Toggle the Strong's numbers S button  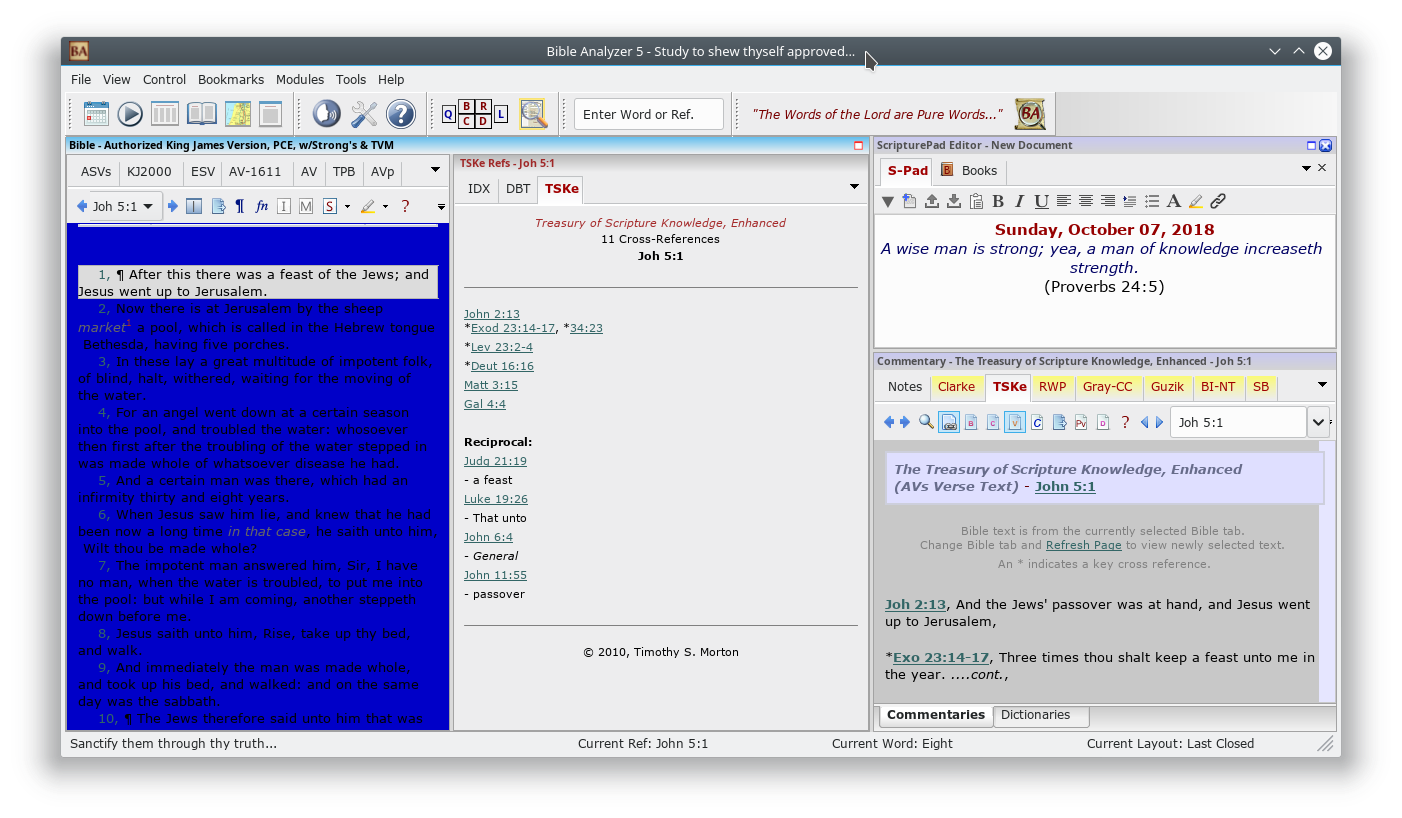[x=329, y=206]
